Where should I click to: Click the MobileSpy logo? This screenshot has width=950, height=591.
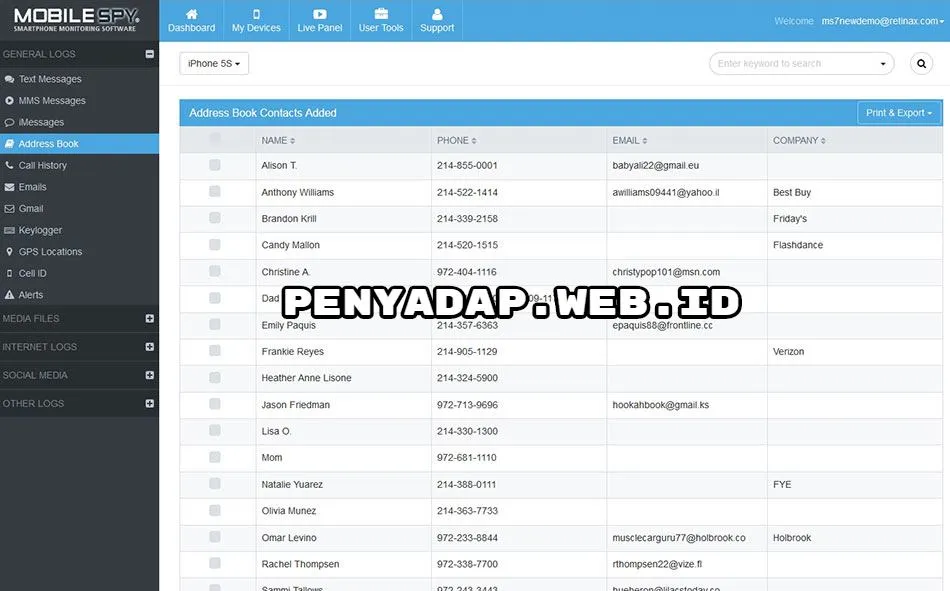[76, 19]
